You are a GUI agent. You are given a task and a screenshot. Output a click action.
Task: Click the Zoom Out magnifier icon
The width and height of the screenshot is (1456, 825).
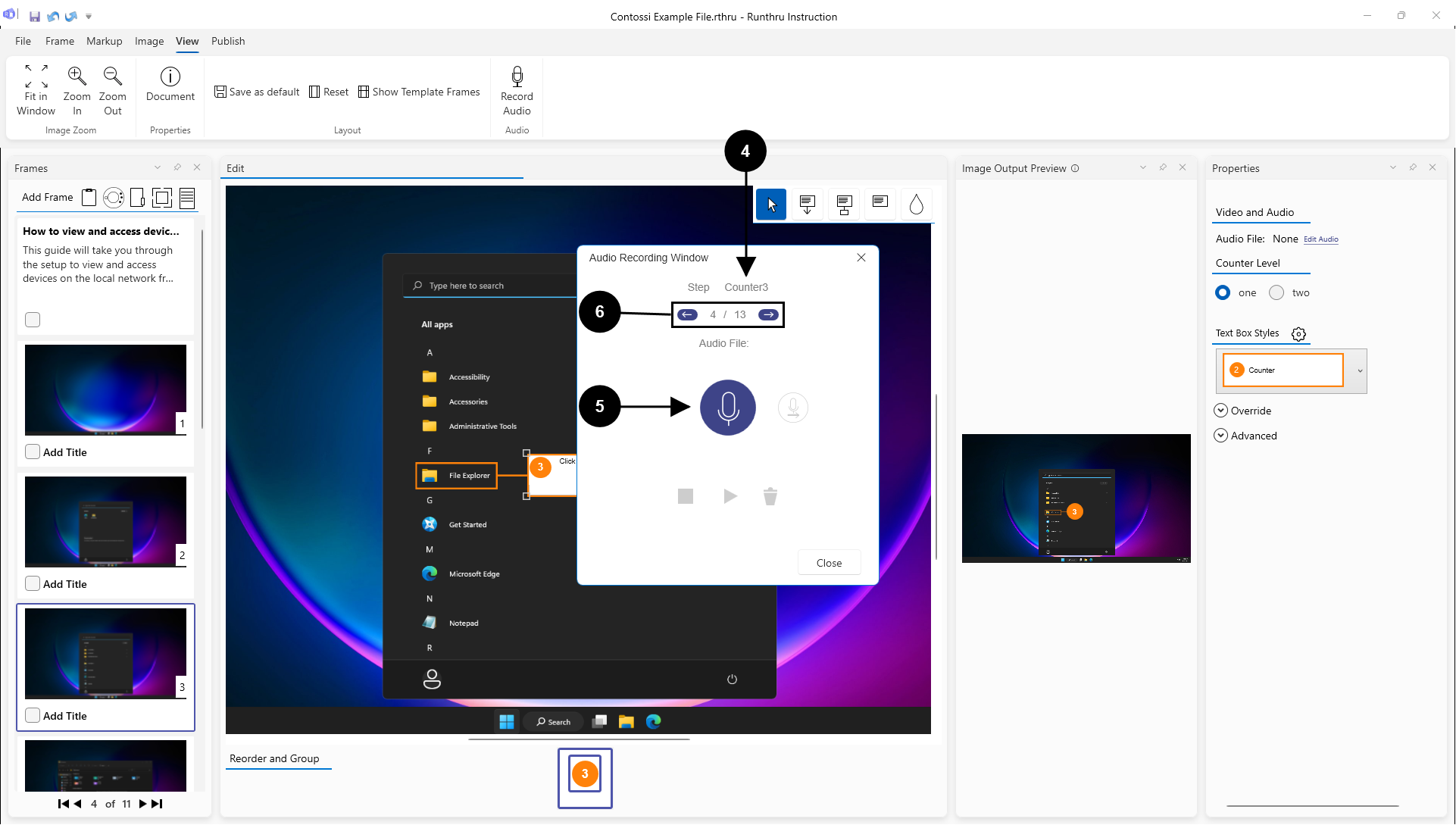pos(112,76)
